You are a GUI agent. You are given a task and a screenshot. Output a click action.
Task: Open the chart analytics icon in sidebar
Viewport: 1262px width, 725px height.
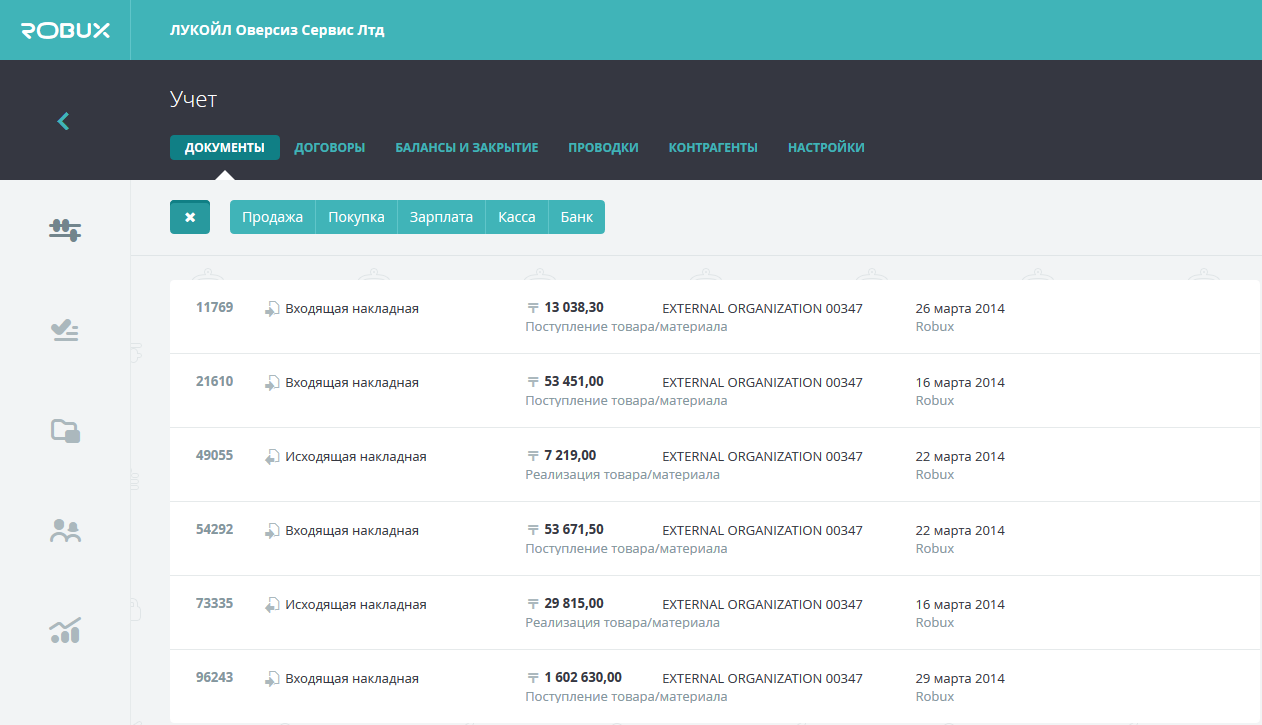click(65, 630)
